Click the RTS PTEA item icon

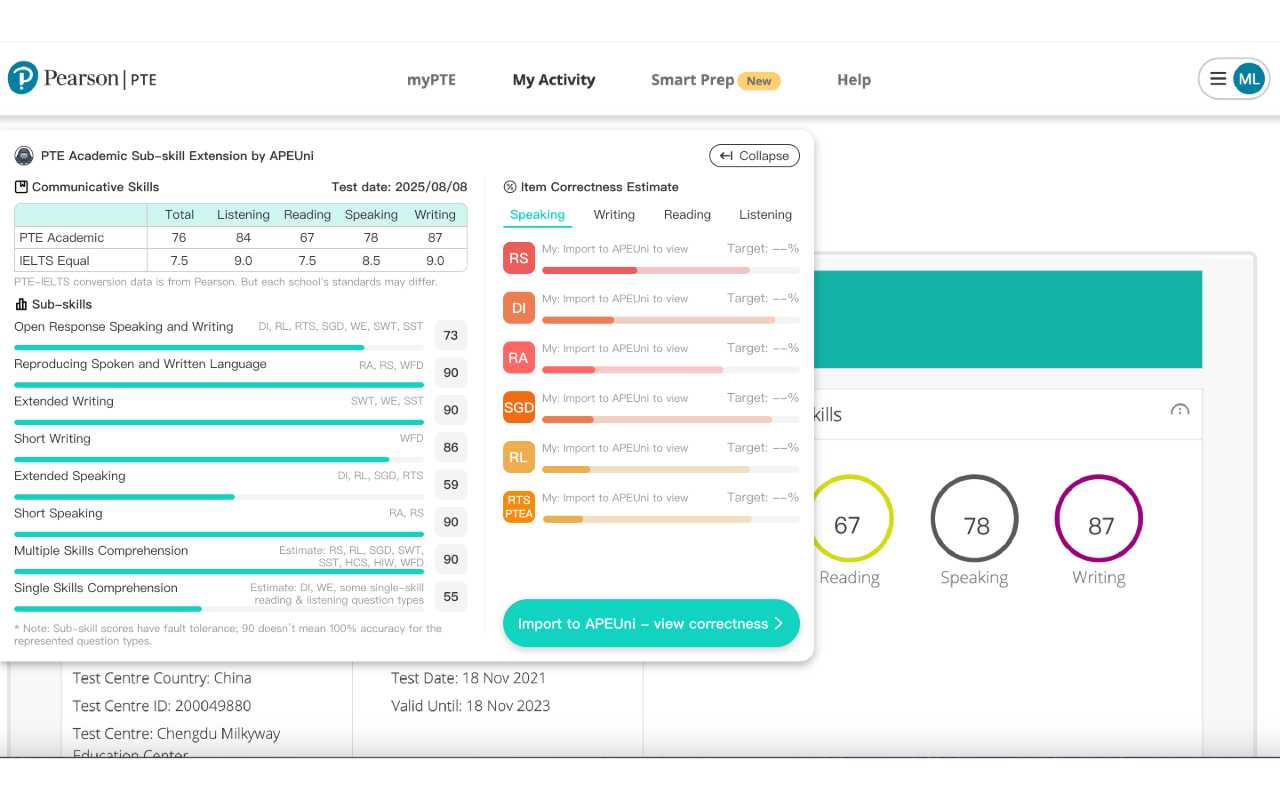(519, 507)
